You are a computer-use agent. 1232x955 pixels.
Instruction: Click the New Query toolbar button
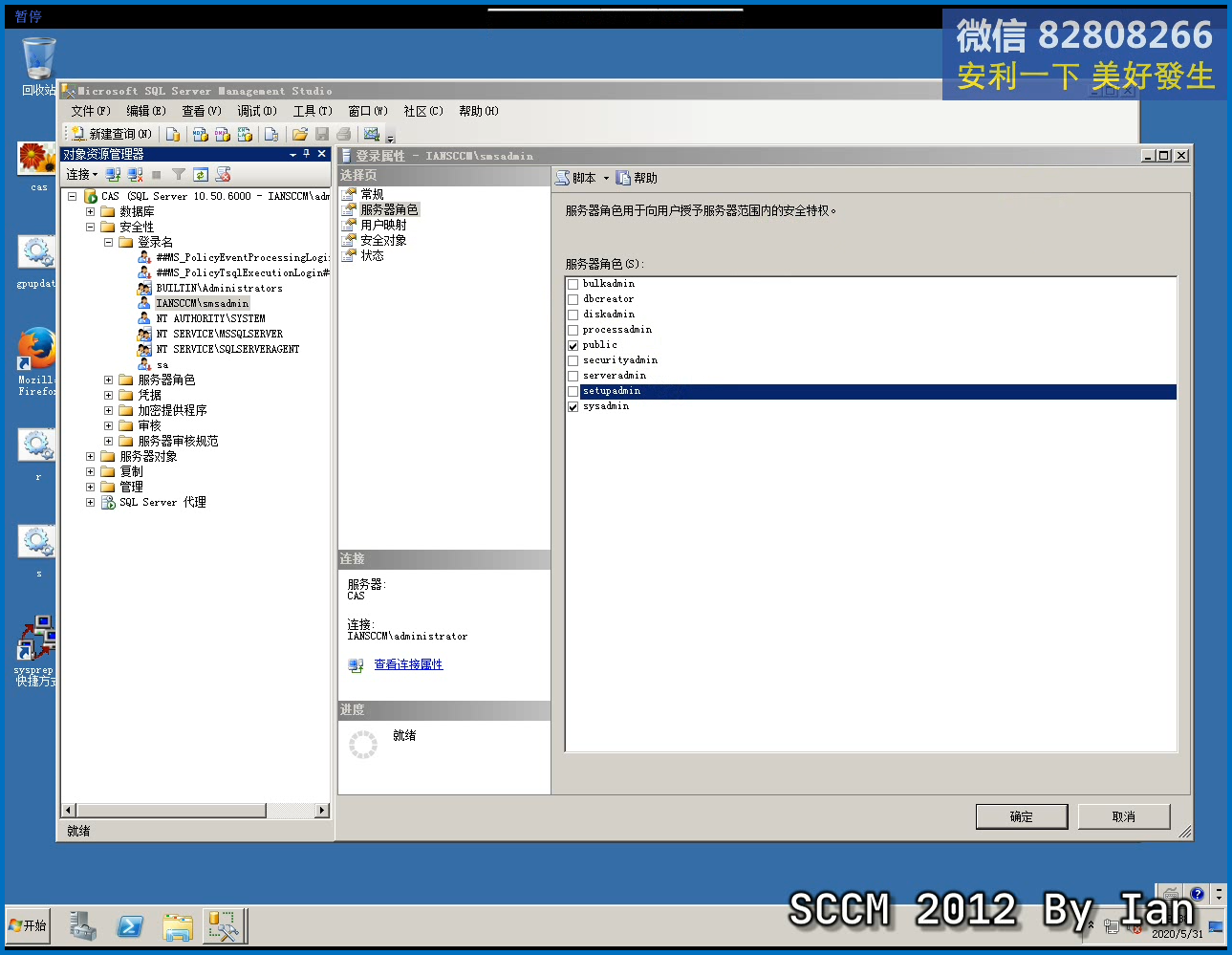coord(111,134)
